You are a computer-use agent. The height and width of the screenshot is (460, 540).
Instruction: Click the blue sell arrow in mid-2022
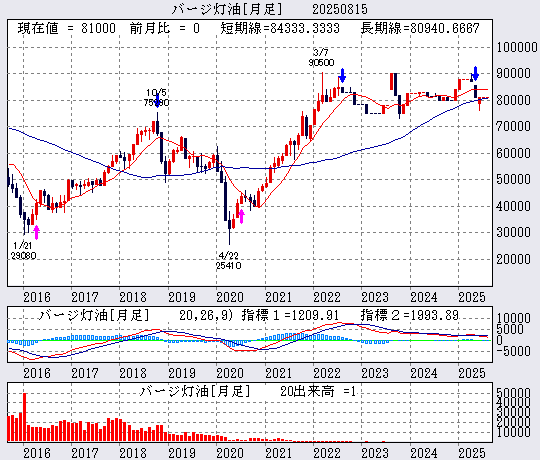coord(342,75)
